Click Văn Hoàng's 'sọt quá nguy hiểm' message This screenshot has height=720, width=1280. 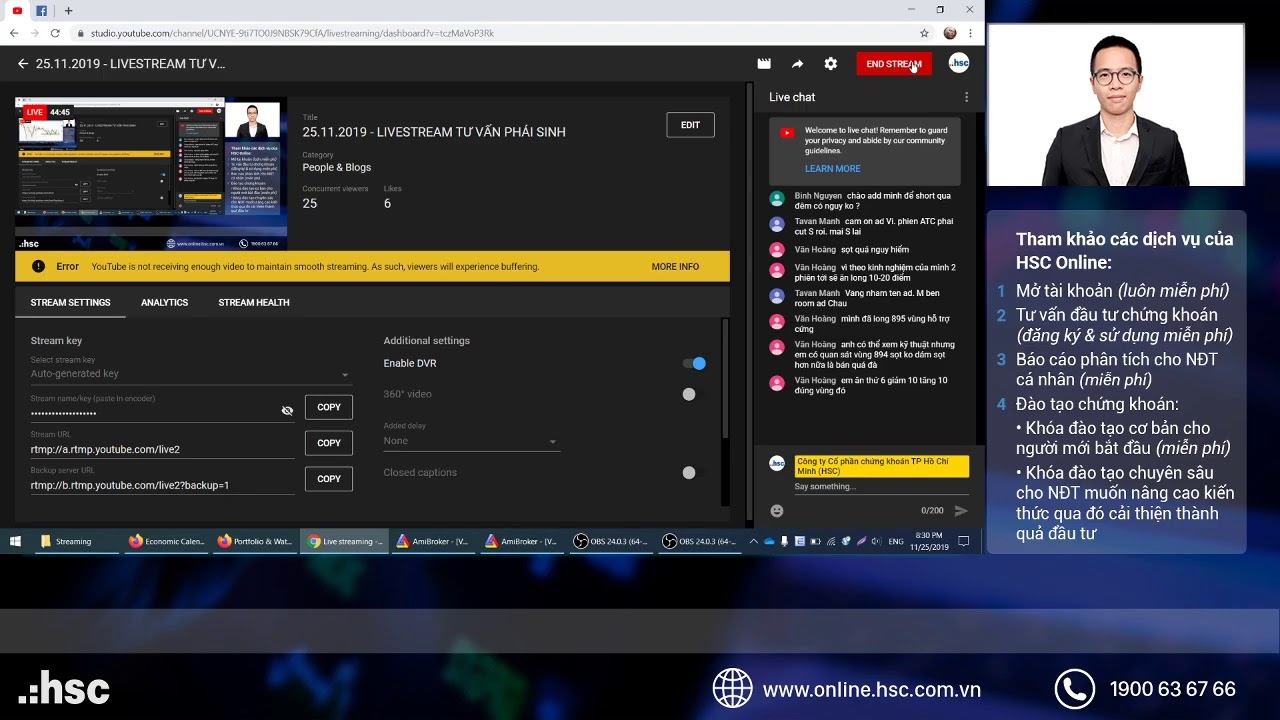[x=875, y=250]
